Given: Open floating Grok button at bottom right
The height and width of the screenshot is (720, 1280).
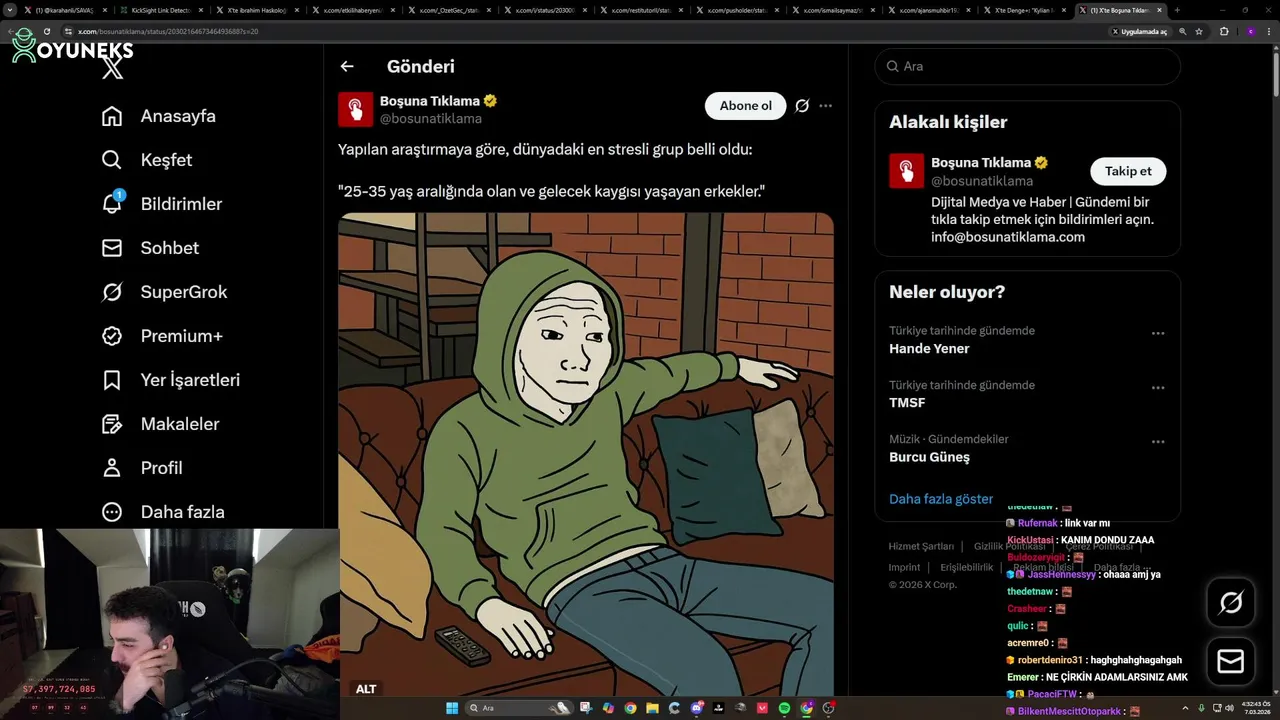Looking at the screenshot, I should tap(1231, 602).
